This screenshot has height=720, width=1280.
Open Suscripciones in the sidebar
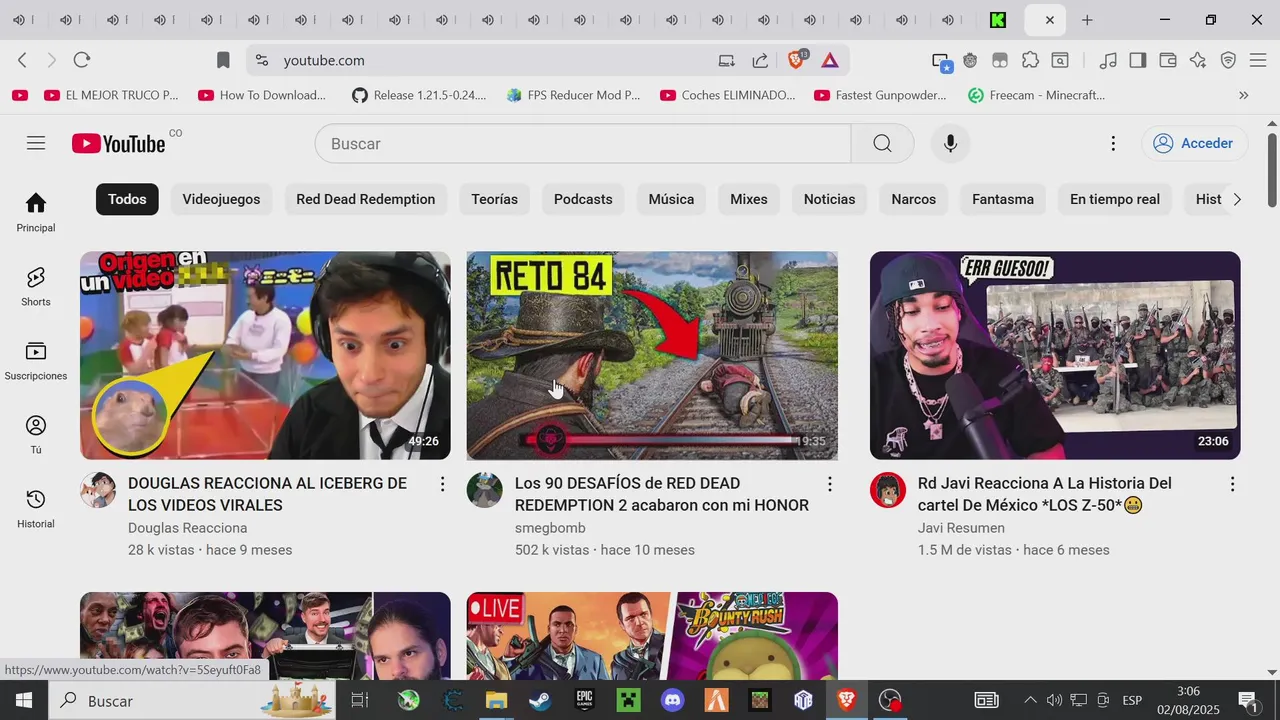[x=36, y=360]
